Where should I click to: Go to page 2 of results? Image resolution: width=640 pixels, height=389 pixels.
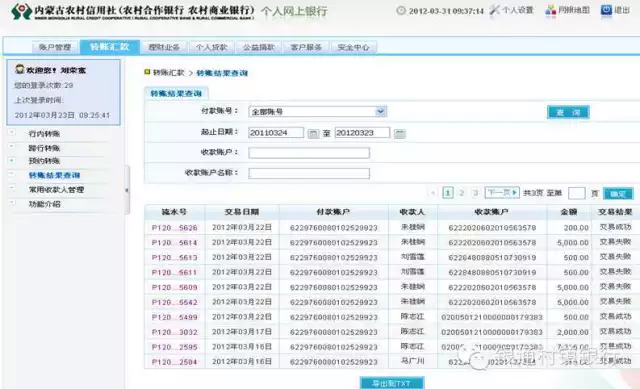pyautogui.click(x=462, y=193)
